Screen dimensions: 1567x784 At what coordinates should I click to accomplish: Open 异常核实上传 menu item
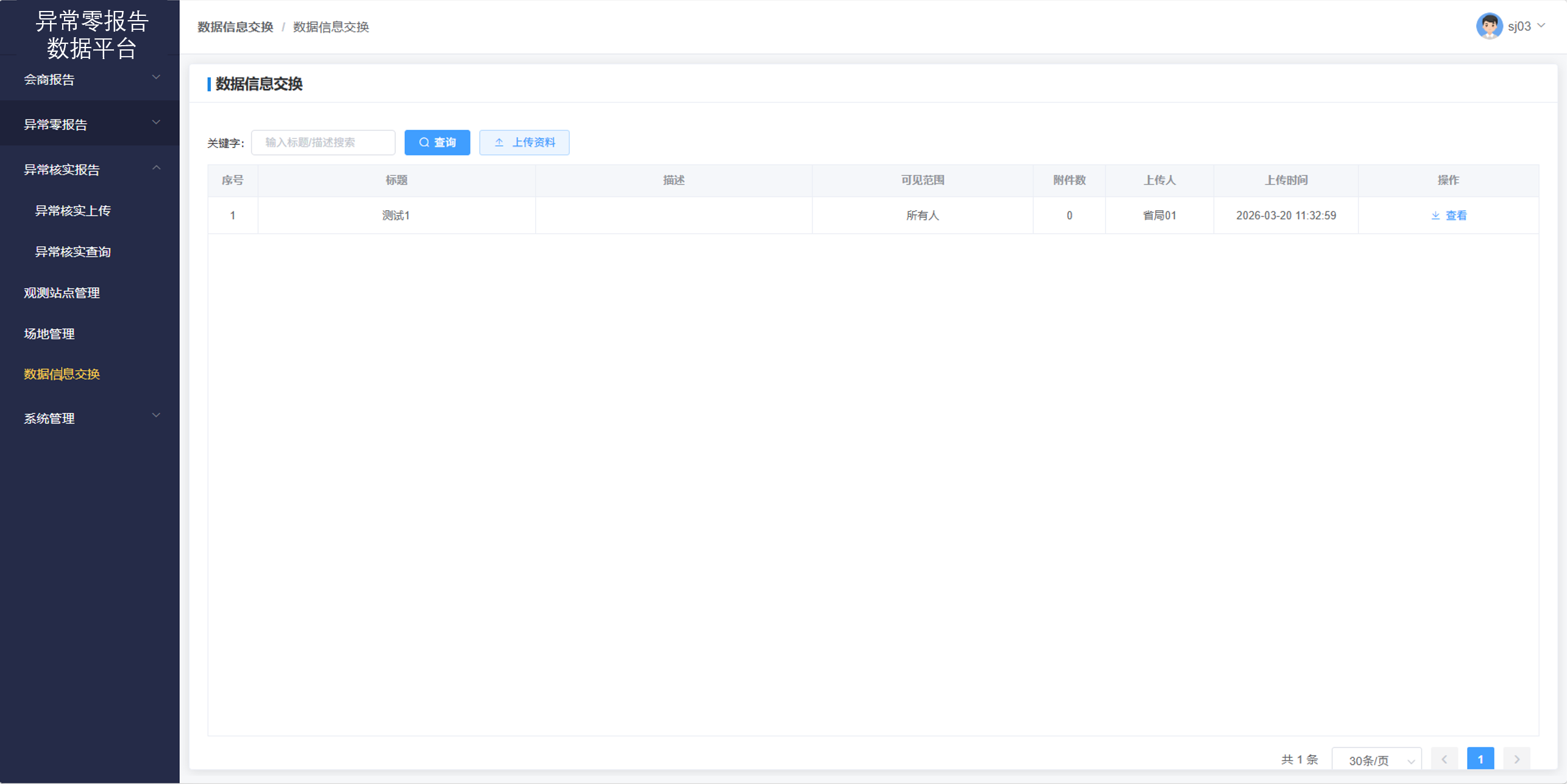click(x=73, y=211)
